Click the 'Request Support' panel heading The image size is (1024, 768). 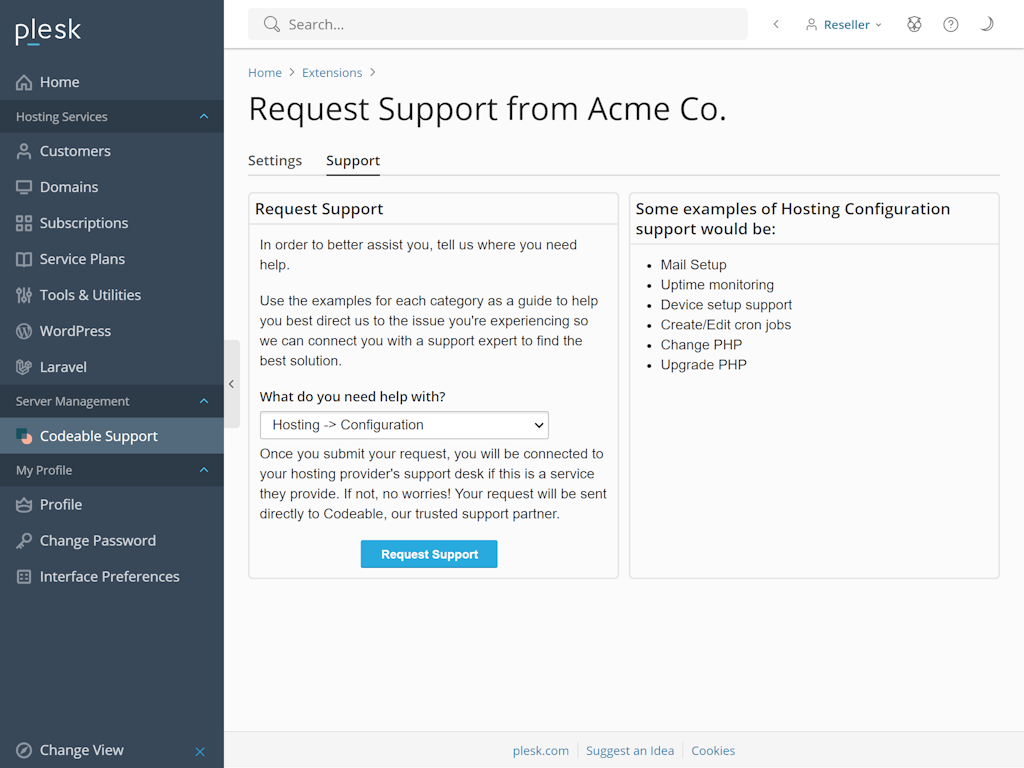tap(319, 209)
